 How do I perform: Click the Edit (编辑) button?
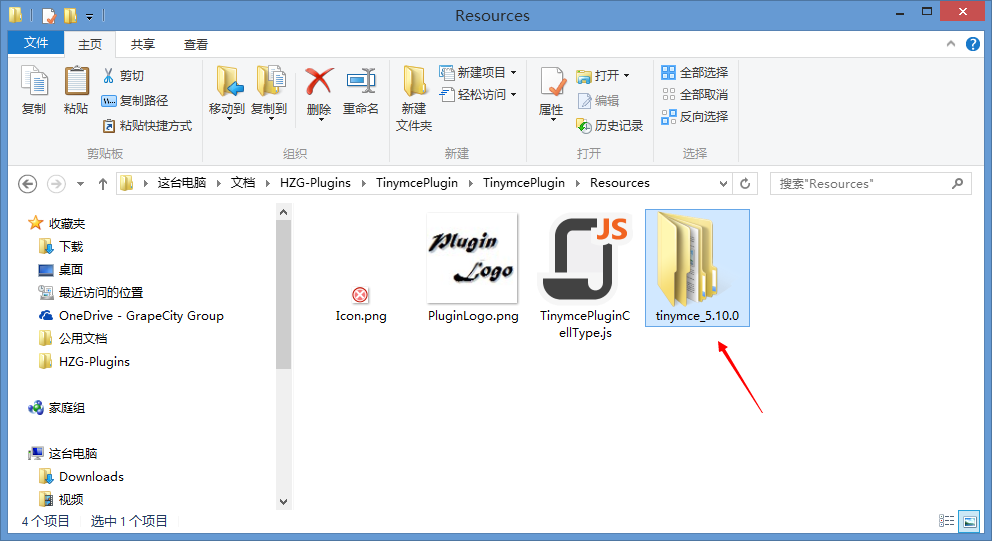tap(598, 101)
